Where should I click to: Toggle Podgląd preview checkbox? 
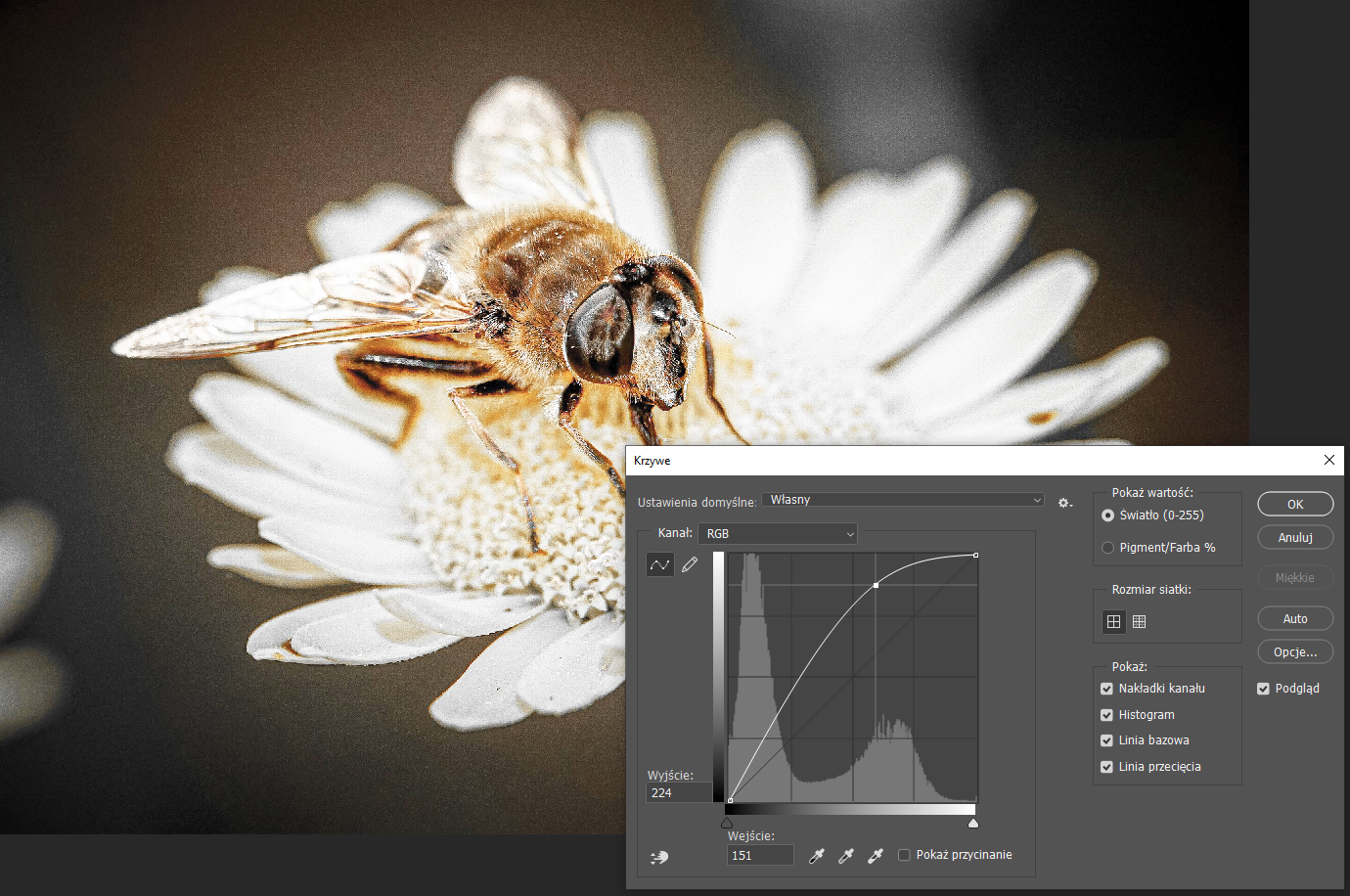click(x=1264, y=689)
